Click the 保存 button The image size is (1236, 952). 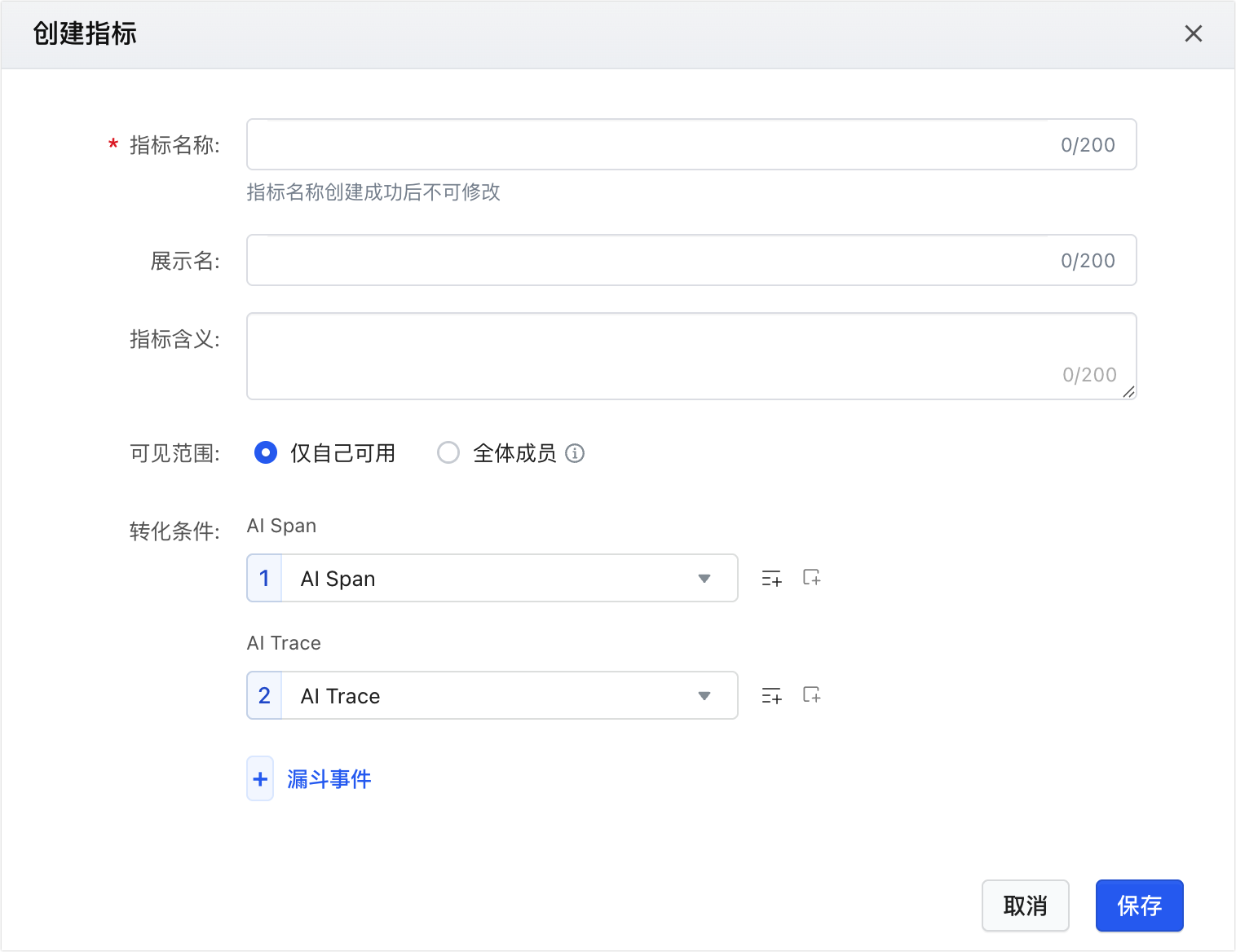(x=1140, y=906)
